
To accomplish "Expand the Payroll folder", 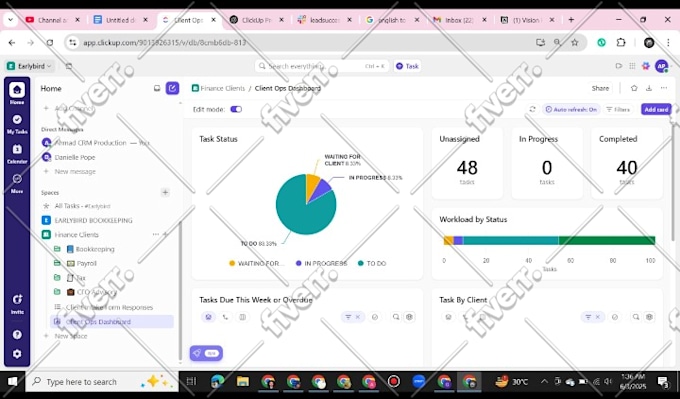I will point(57,263).
